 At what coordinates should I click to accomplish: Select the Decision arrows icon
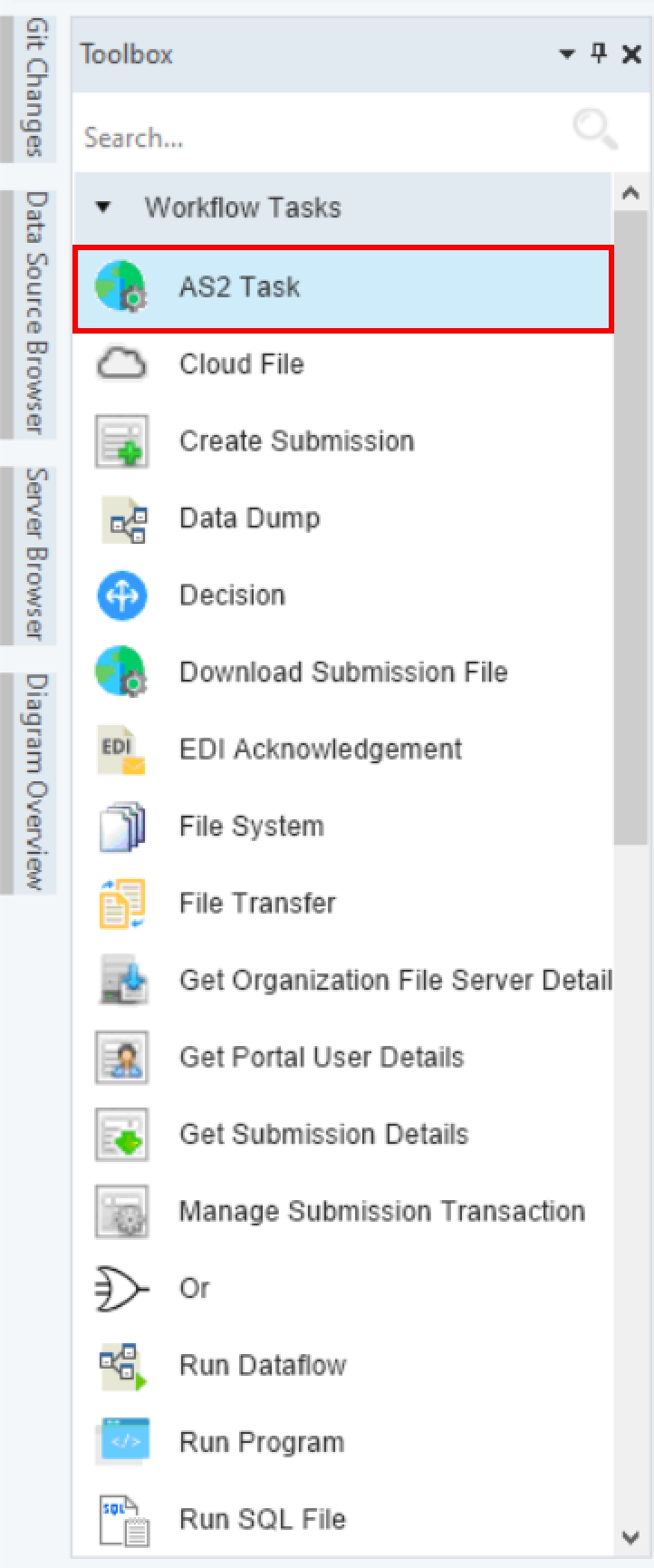tap(121, 595)
